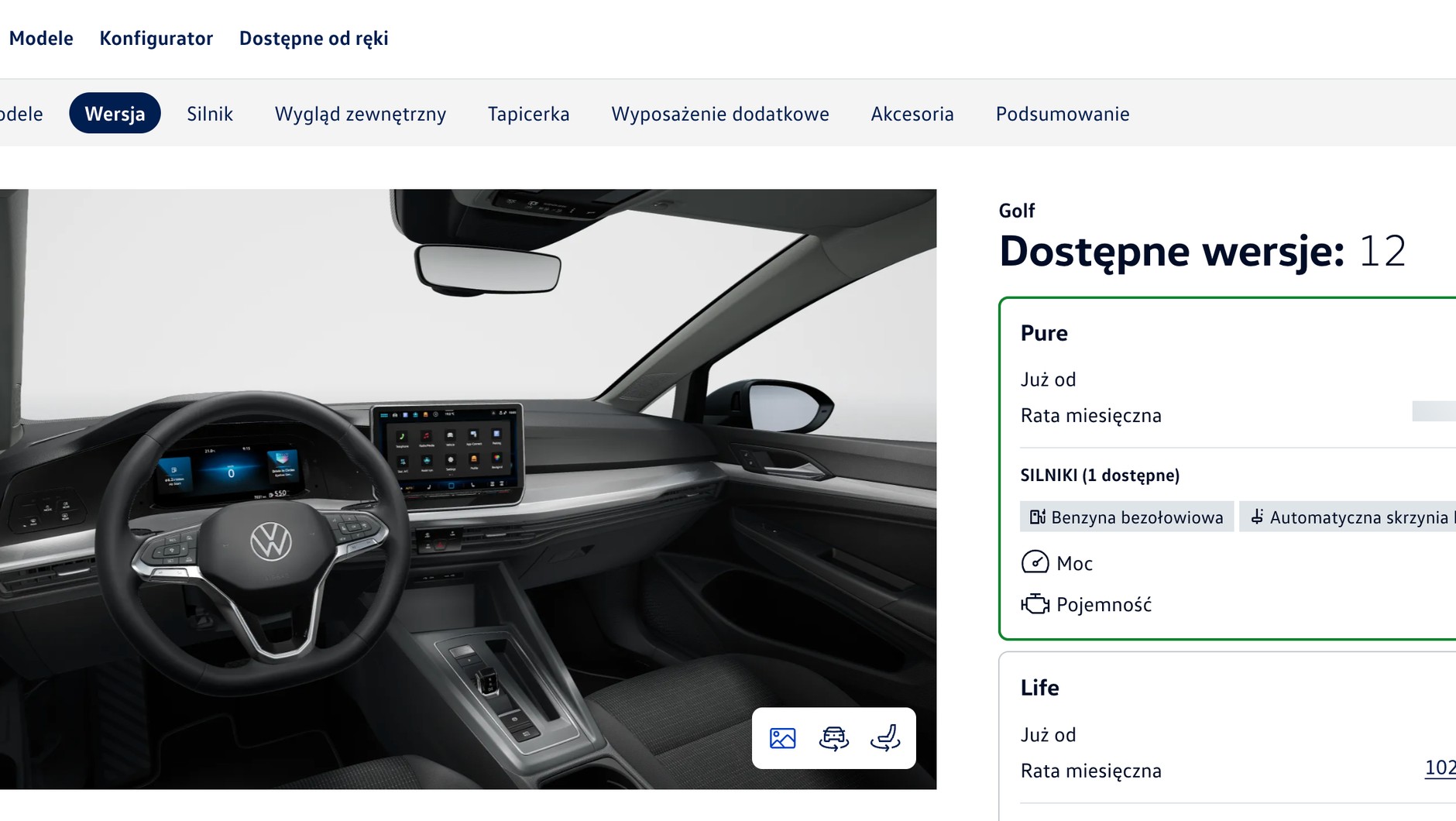Image resolution: width=1456 pixels, height=821 pixels.
Task: Click the Golf interior preview image
Action: (468, 489)
